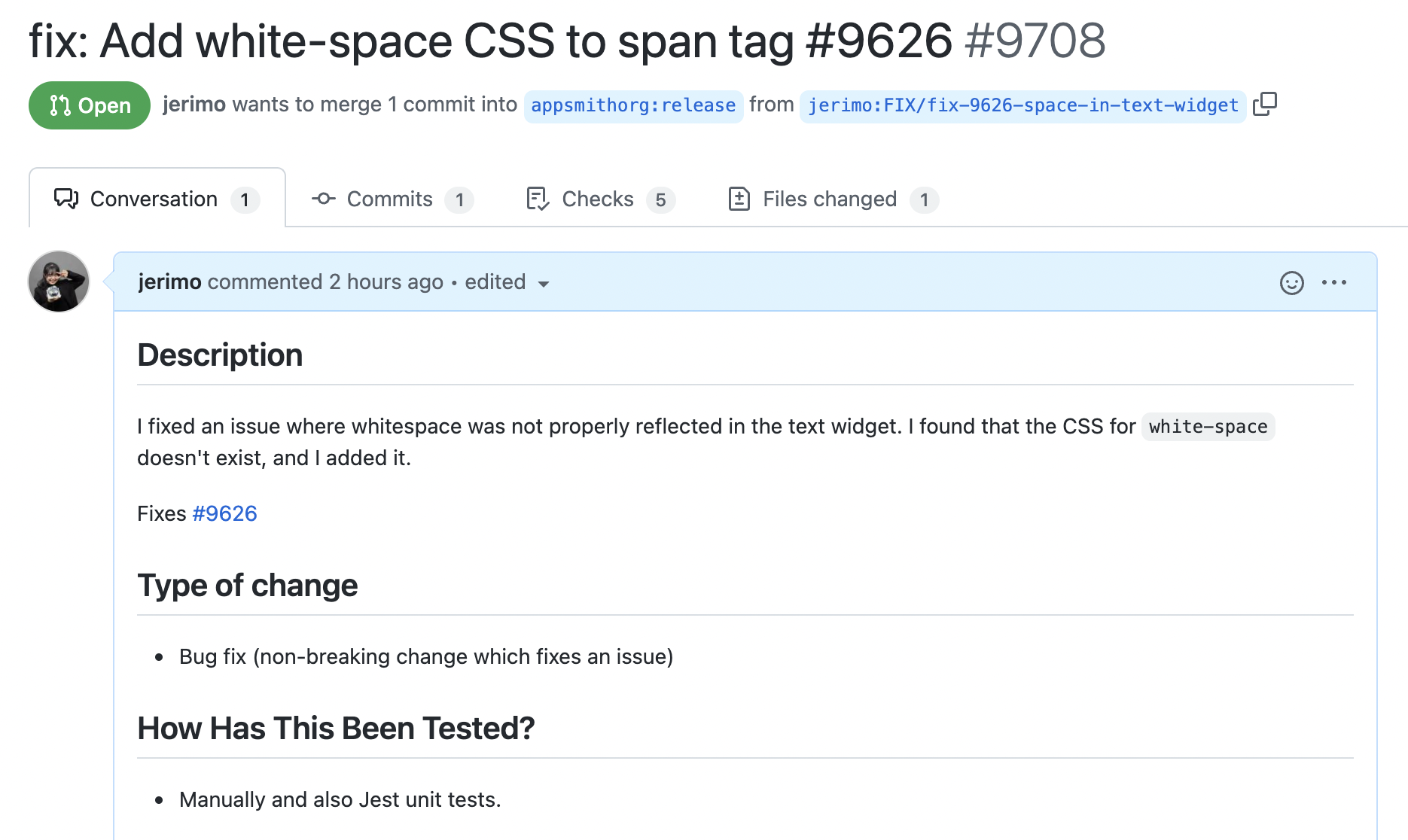
Task: Open the appsmithorg:release base branch link
Action: click(x=633, y=105)
